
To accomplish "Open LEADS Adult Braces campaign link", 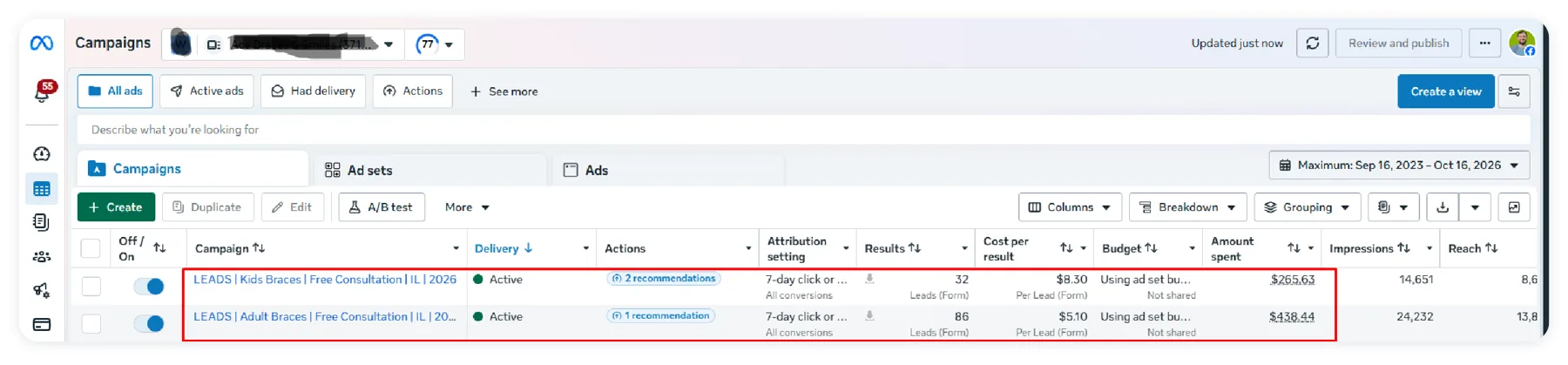I will click(x=325, y=317).
